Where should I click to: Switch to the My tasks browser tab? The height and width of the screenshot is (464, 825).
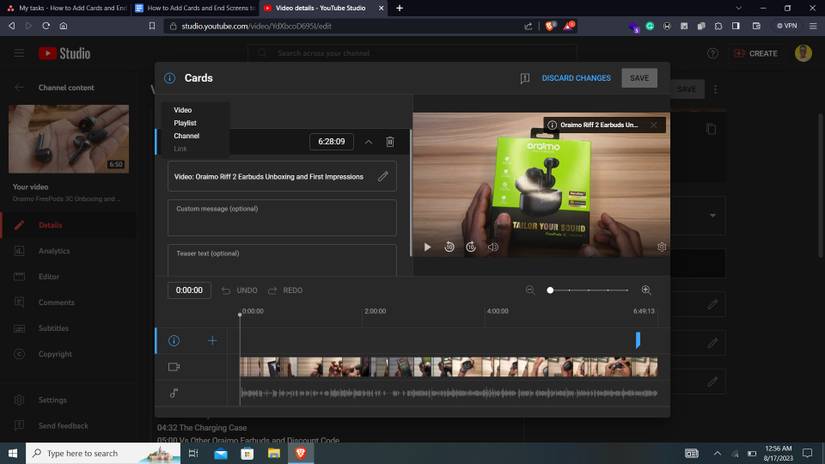65,8
